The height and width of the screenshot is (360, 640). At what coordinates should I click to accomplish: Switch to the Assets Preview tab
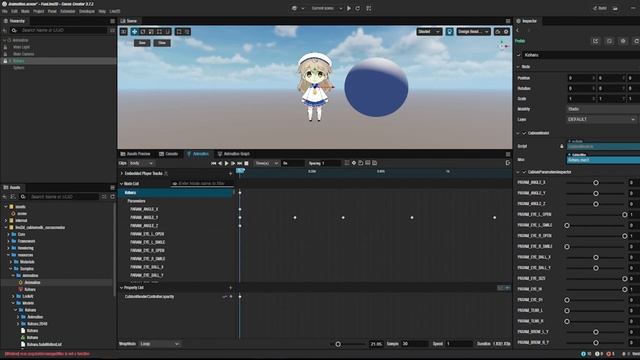[x=136, y=154]
